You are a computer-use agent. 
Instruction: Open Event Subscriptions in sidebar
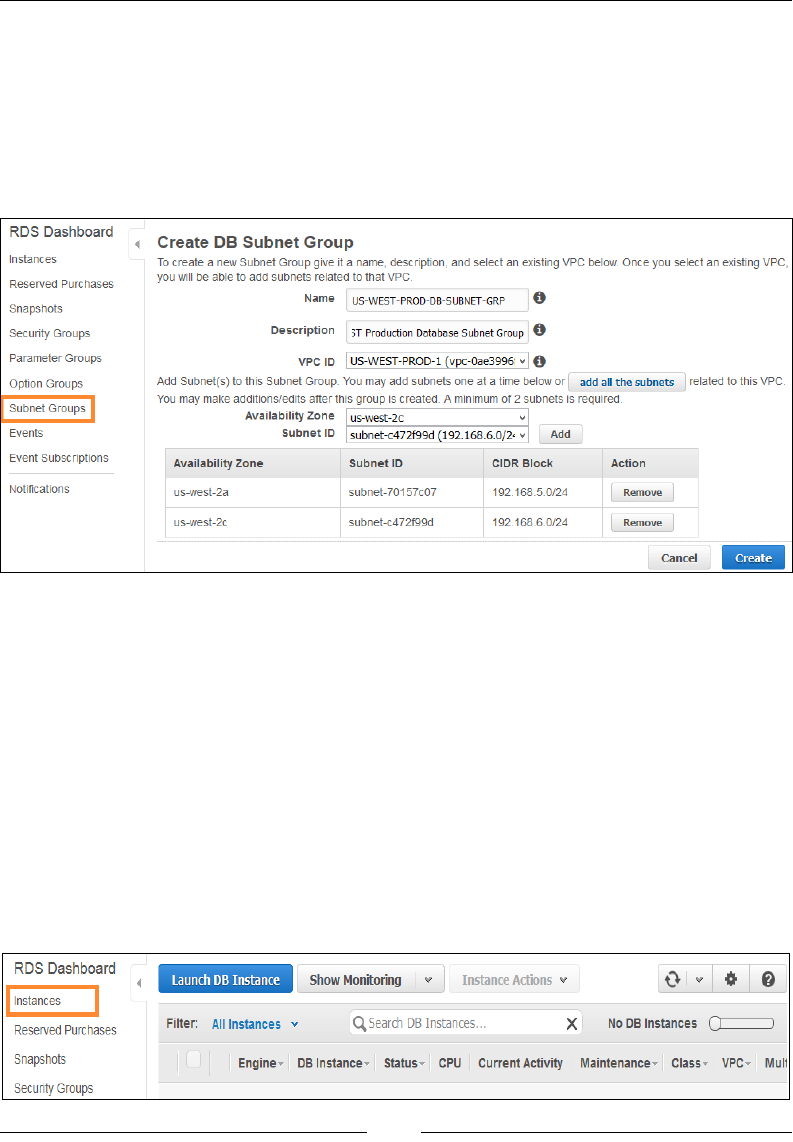[x=59, y=458]
